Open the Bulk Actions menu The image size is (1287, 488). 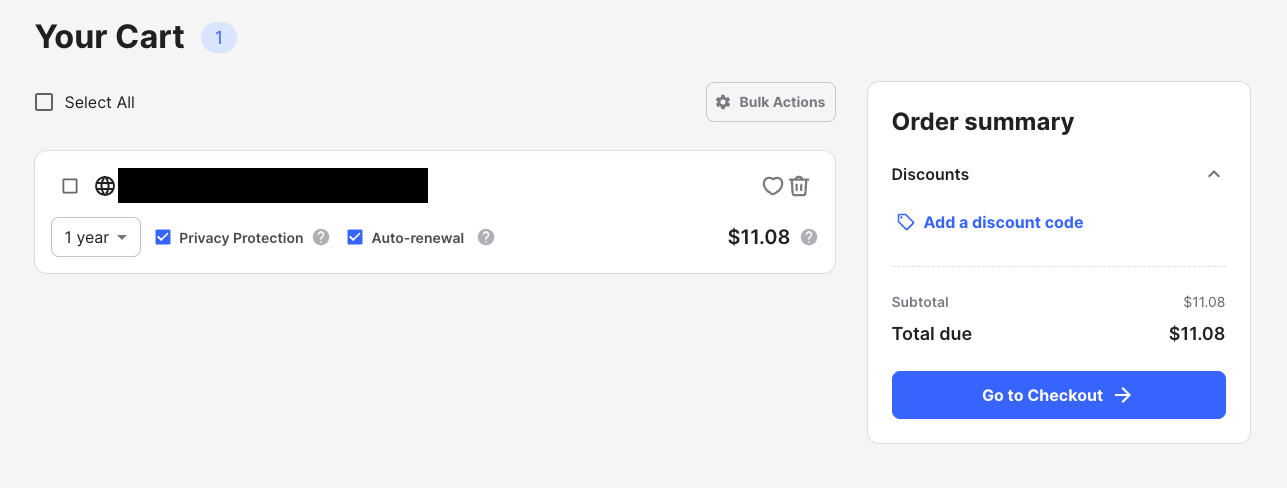[771, 102]
